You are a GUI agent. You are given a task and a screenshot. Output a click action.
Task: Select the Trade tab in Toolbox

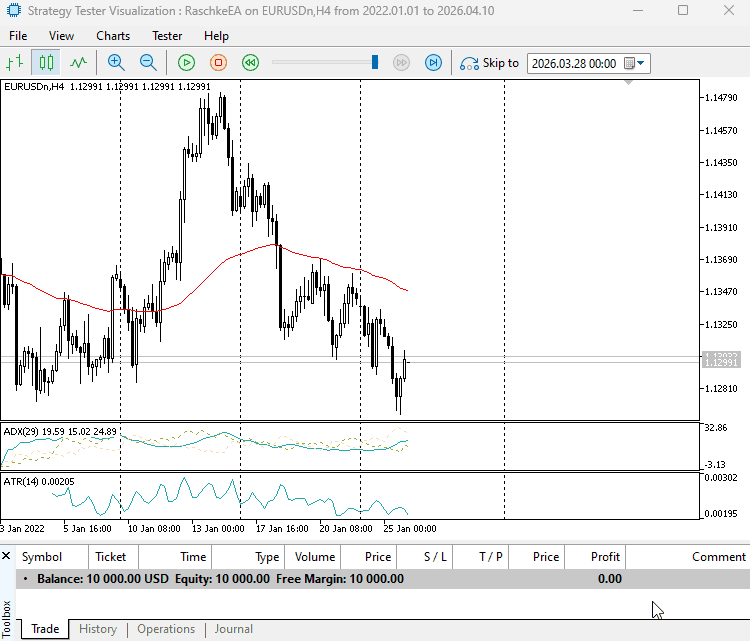click(x=45, y=629)
